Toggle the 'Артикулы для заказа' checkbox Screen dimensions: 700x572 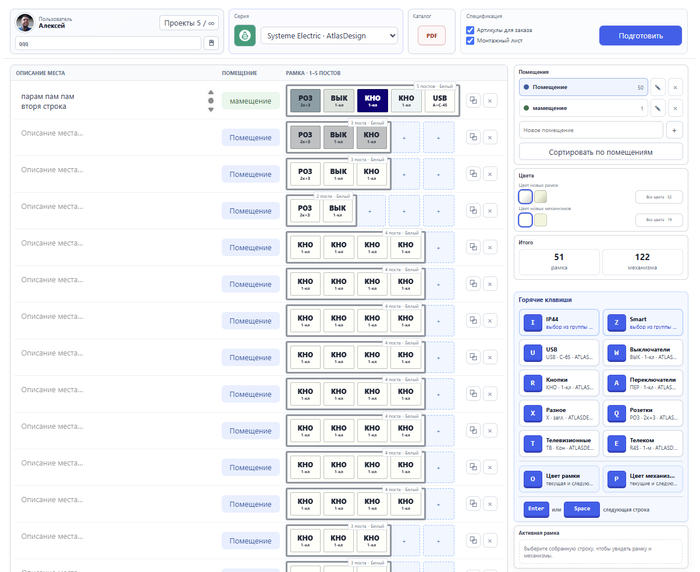pos(470,30)
